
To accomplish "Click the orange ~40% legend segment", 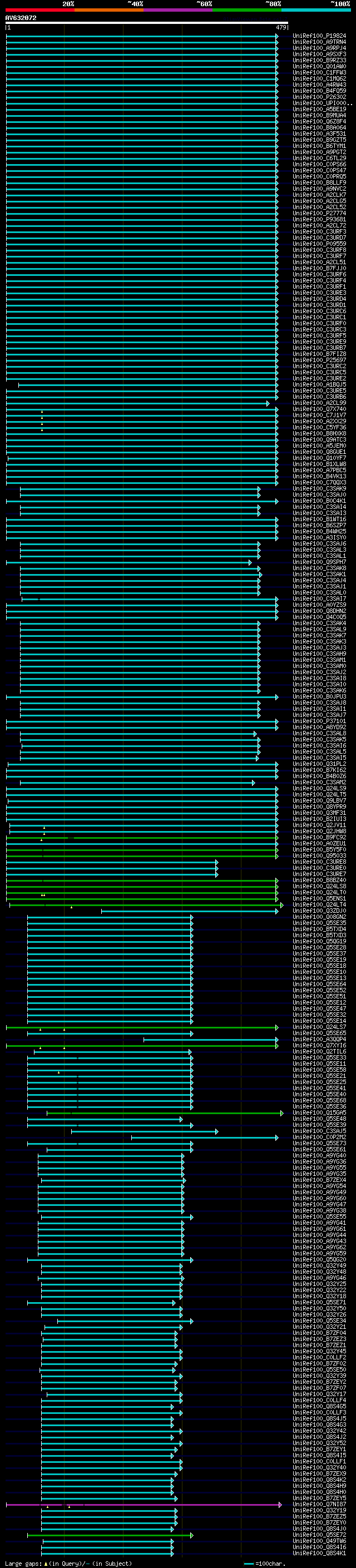I will click(x=110, y=10).
